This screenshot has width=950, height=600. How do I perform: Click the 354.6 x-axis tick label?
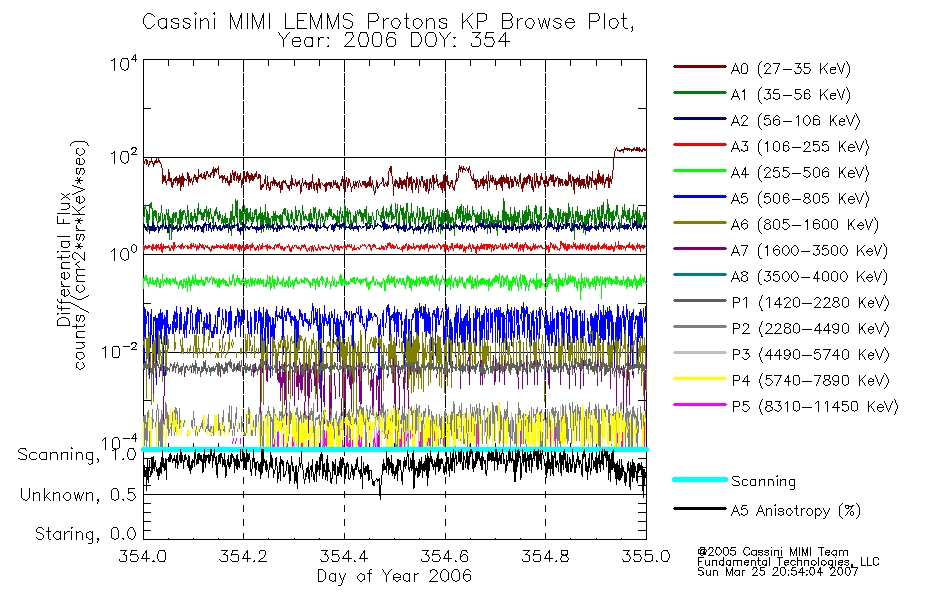tap(445, 556)
